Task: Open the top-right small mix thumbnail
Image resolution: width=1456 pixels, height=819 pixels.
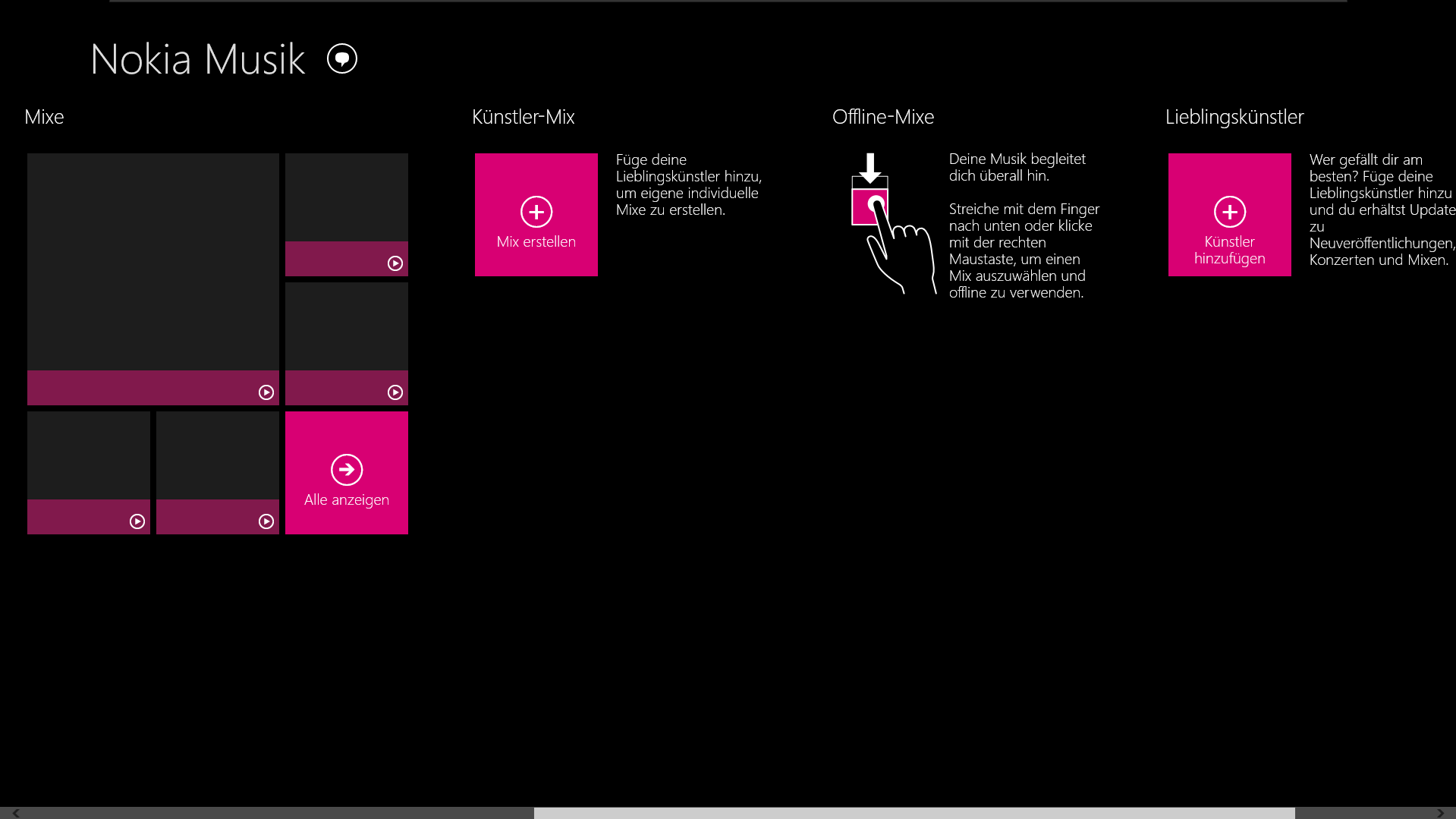Action: (x=347, y=197)
